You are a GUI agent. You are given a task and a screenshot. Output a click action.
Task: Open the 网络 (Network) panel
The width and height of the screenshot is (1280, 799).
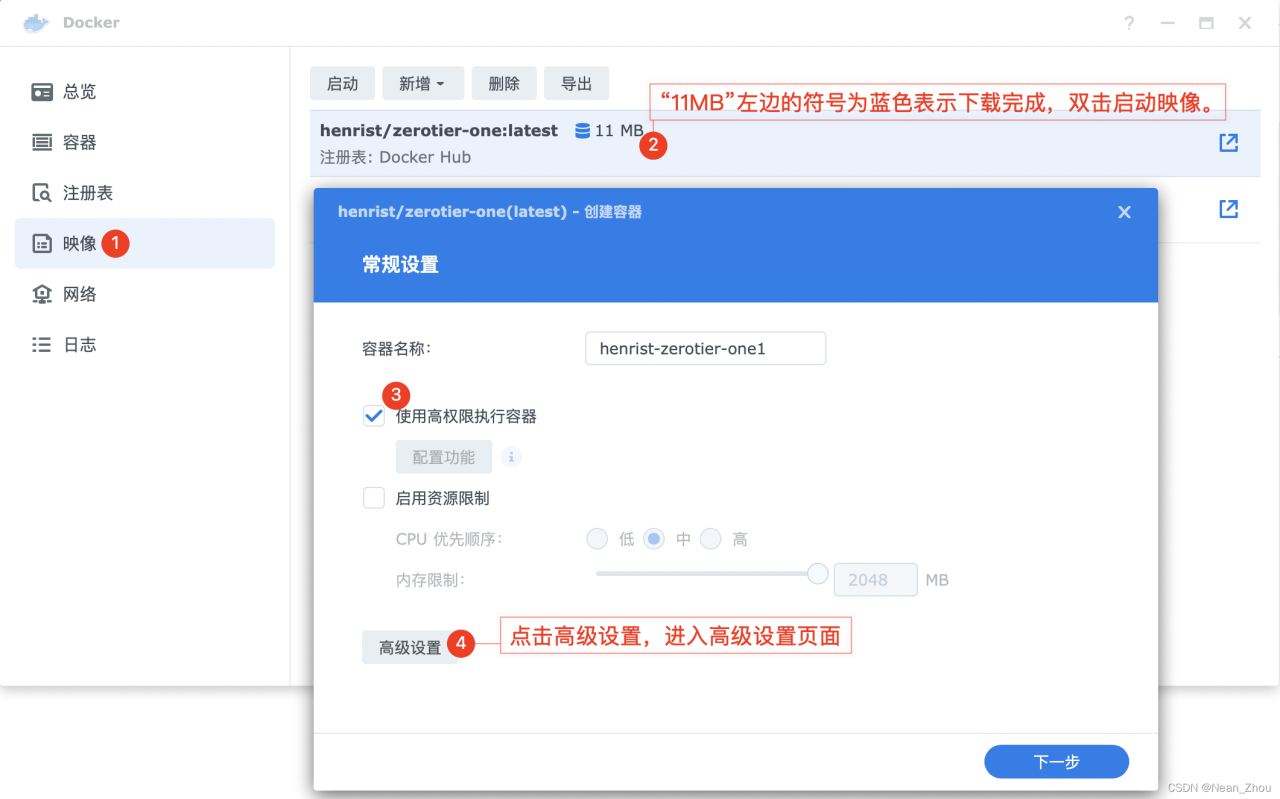[x=78, y=293]
